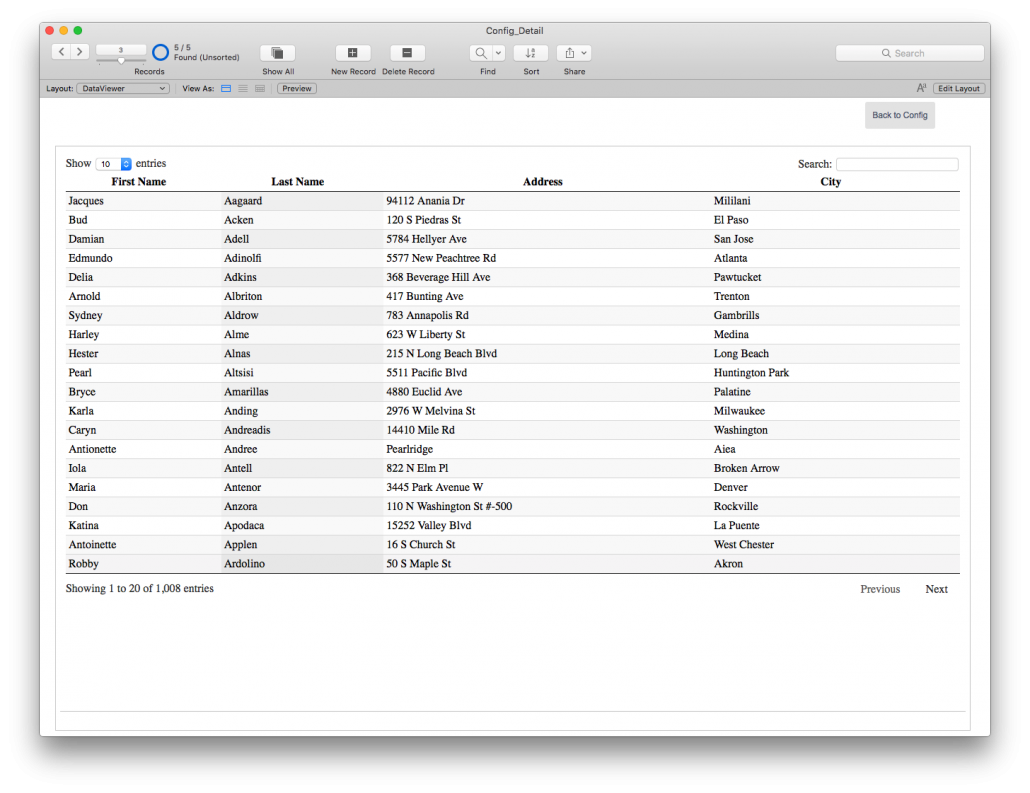Go to the next record arrow
This screenshot has width=1030, height=793.
coord(79,52)
